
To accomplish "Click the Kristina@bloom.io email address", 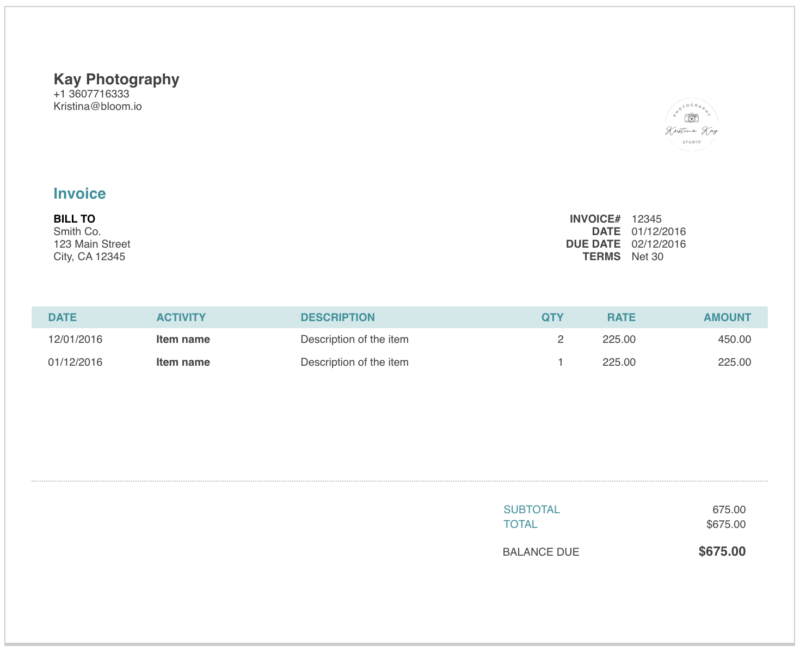I will tap(97, 105).
